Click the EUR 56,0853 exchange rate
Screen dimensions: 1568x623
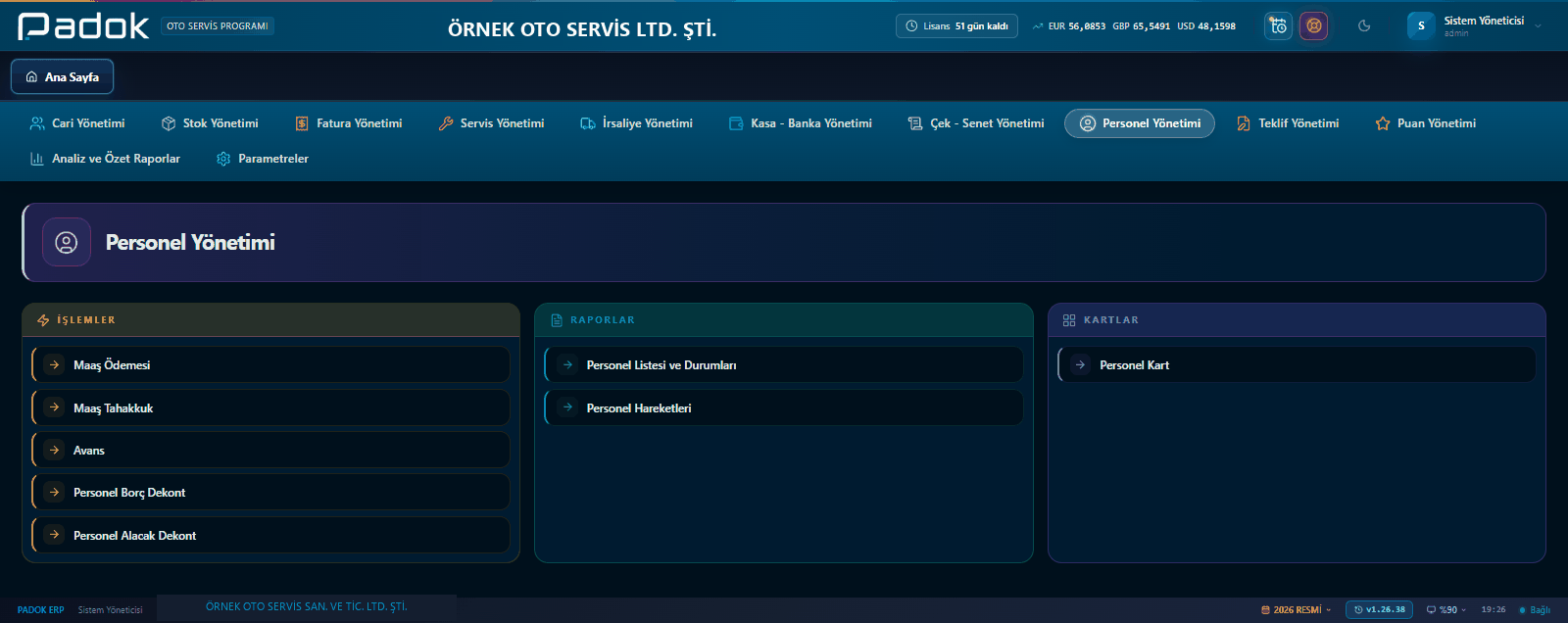point(1076,26)
